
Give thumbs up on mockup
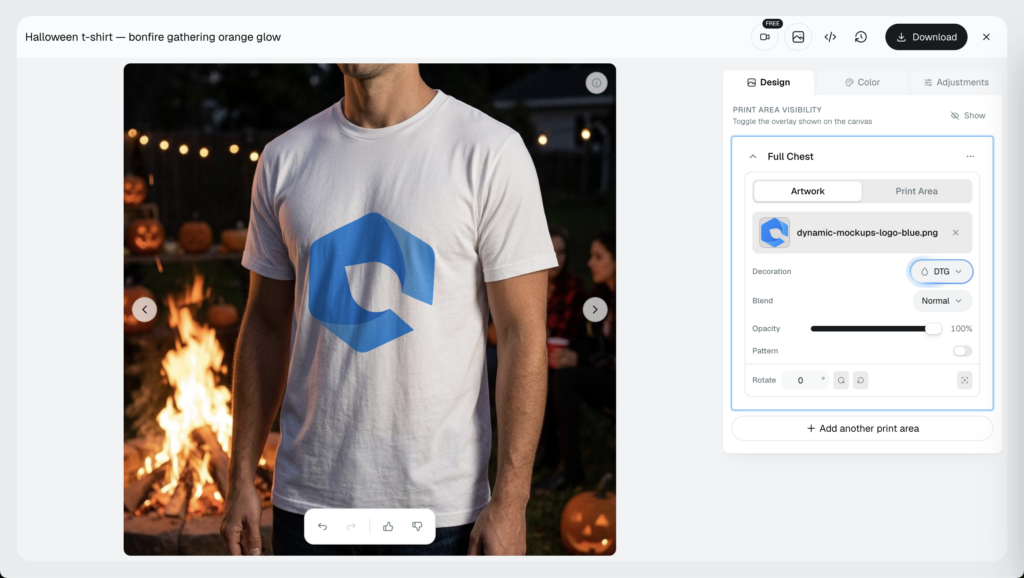point(388,526)
